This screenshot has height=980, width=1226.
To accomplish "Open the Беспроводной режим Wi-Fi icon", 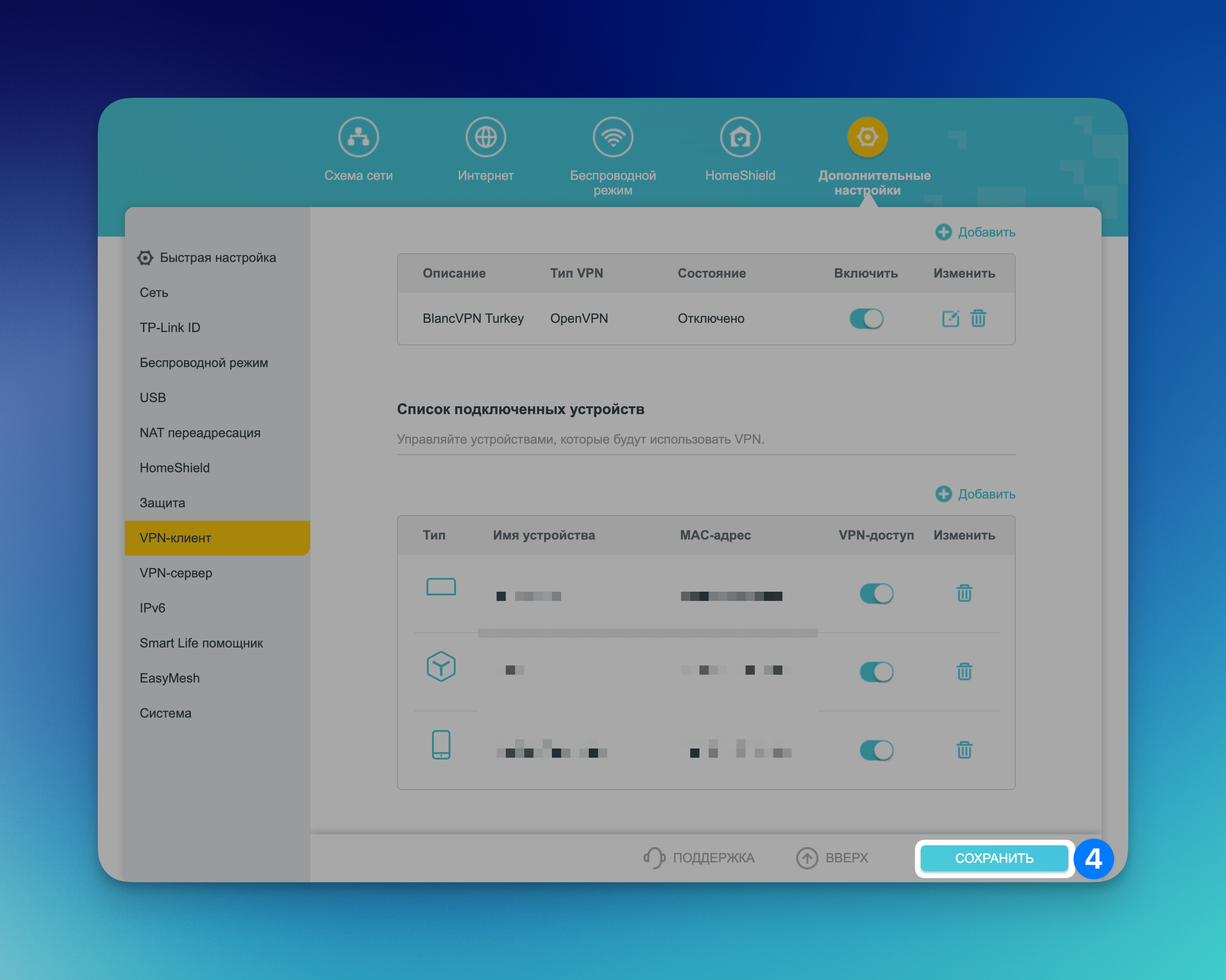I will coord(612,137).
